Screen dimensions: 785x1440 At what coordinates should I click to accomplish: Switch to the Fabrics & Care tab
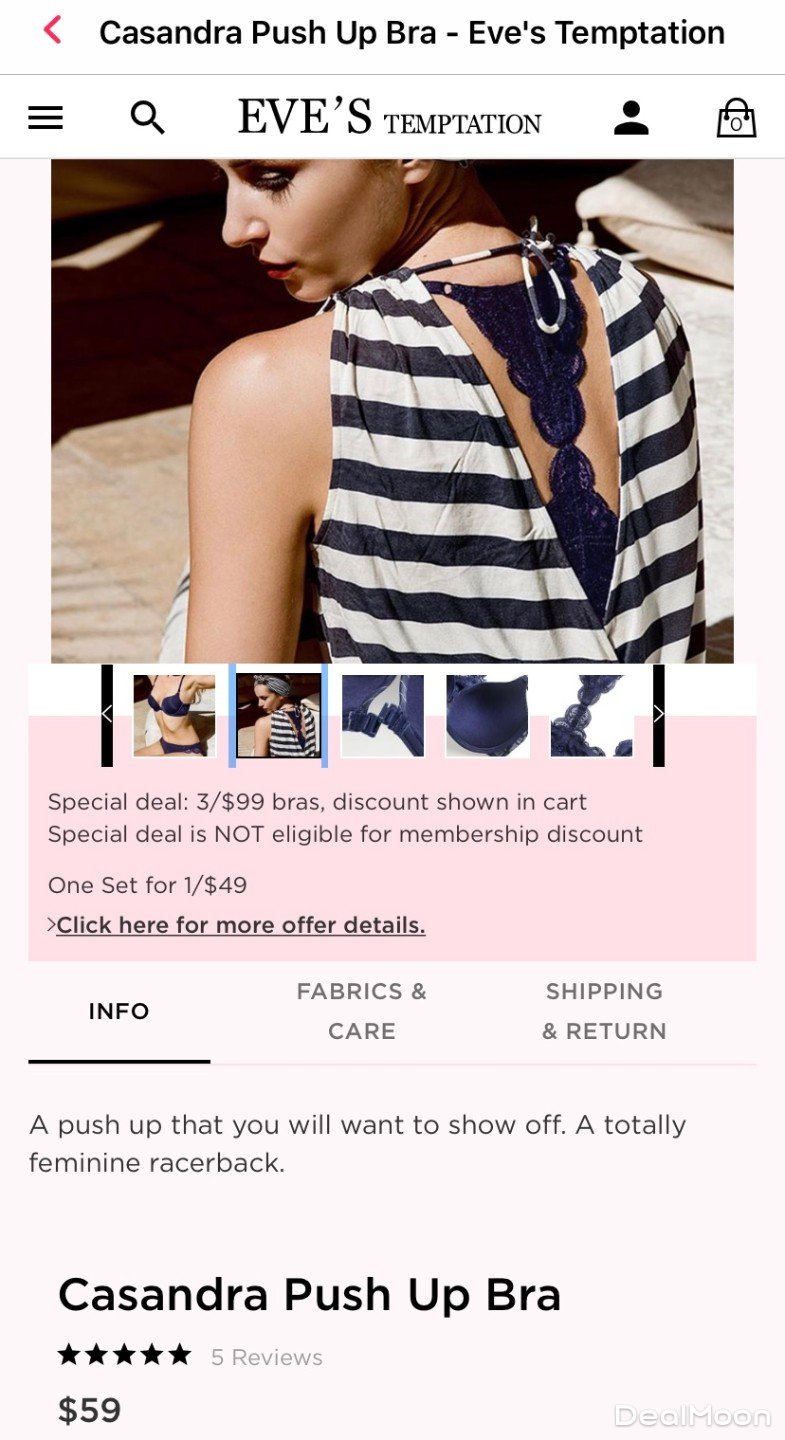coord(361,1011)
